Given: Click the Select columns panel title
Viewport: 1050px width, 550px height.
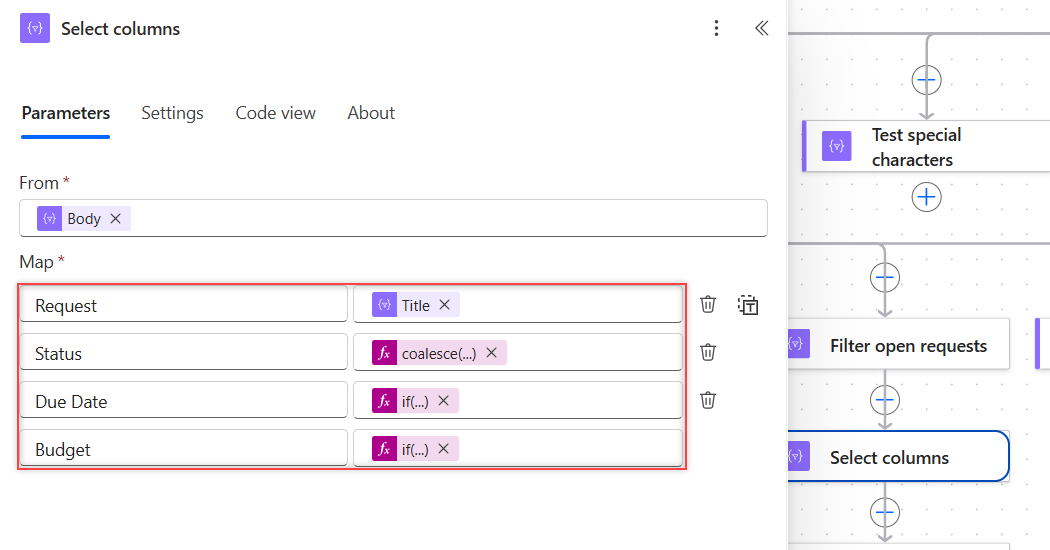Looking at the screenshot, I should click(121, 29).
